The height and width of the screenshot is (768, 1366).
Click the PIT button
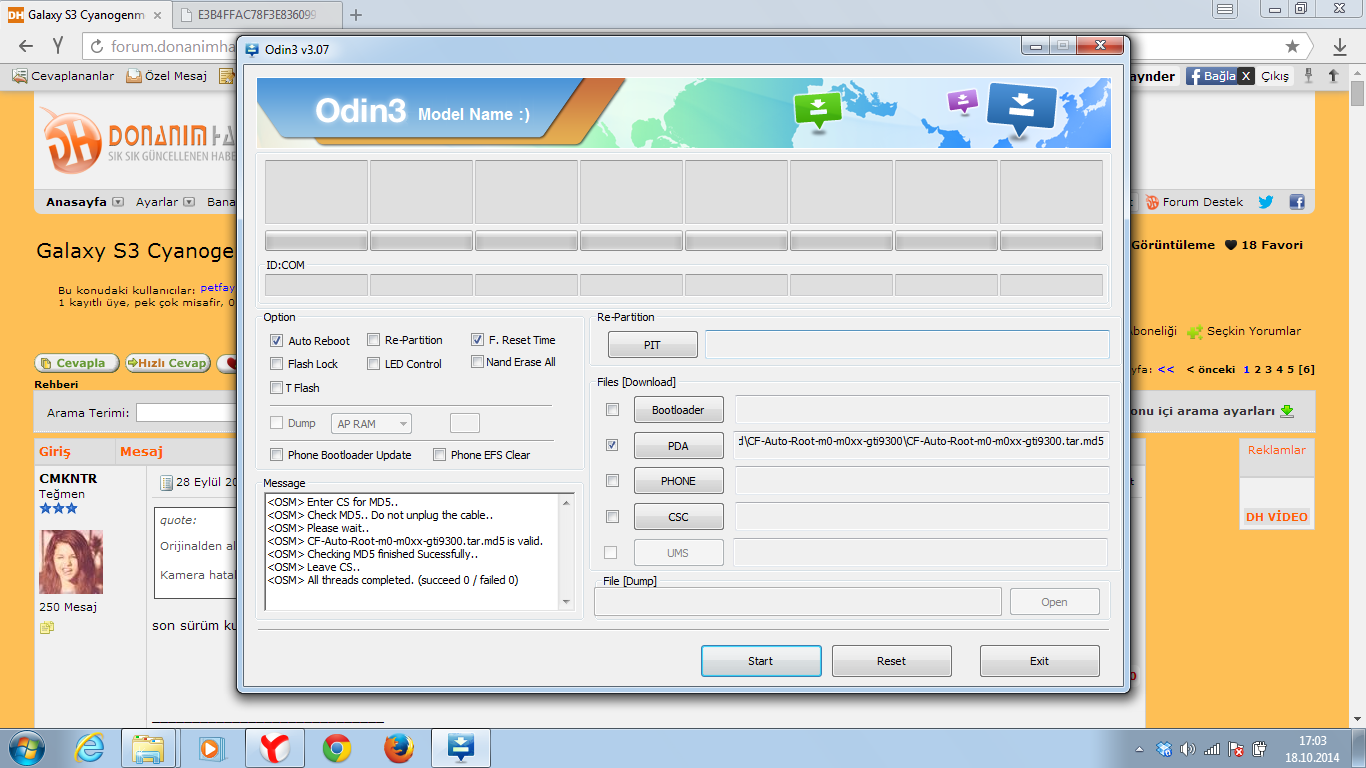click(x=652, y=345)
